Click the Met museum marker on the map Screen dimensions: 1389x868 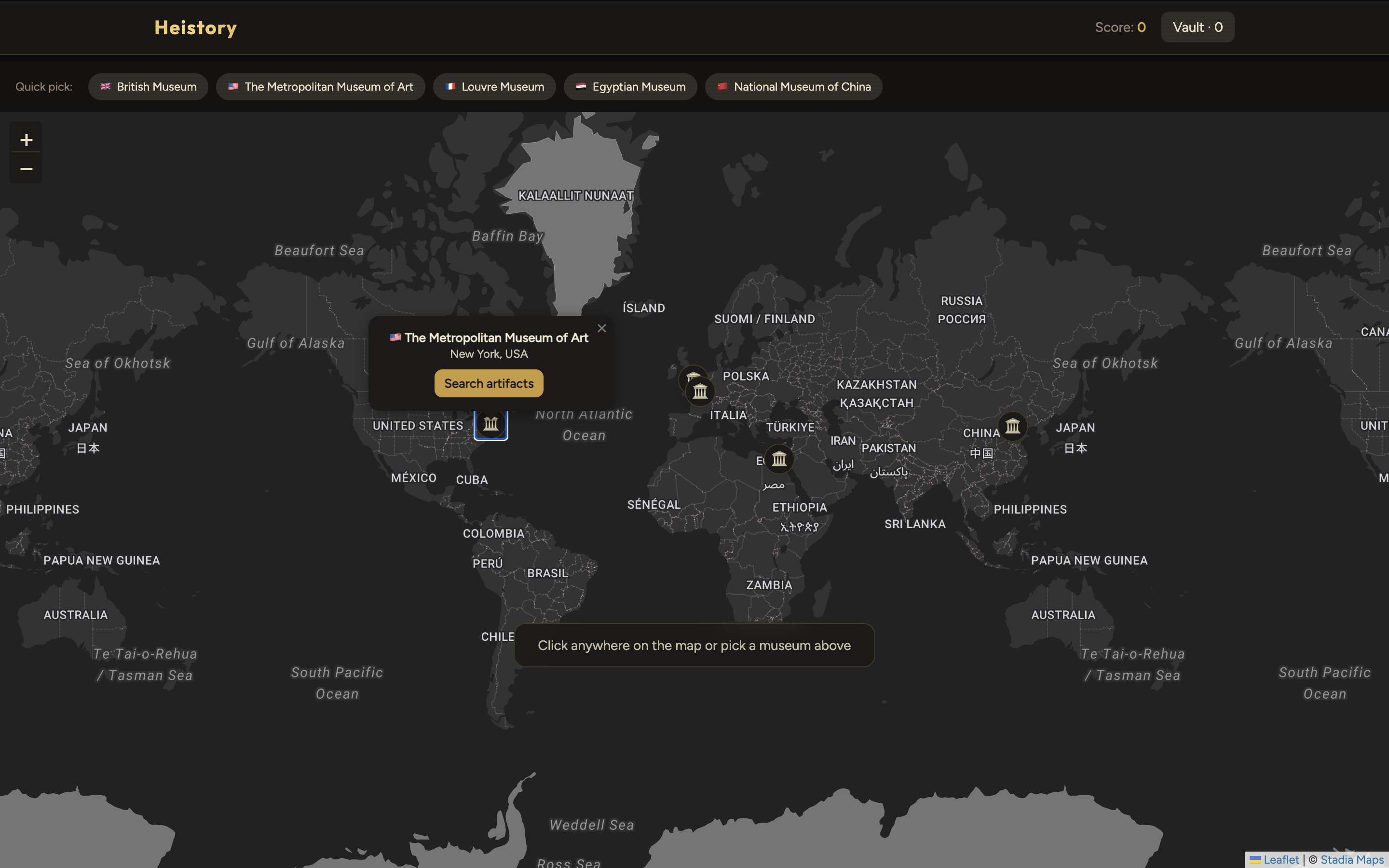coord(491,424)
